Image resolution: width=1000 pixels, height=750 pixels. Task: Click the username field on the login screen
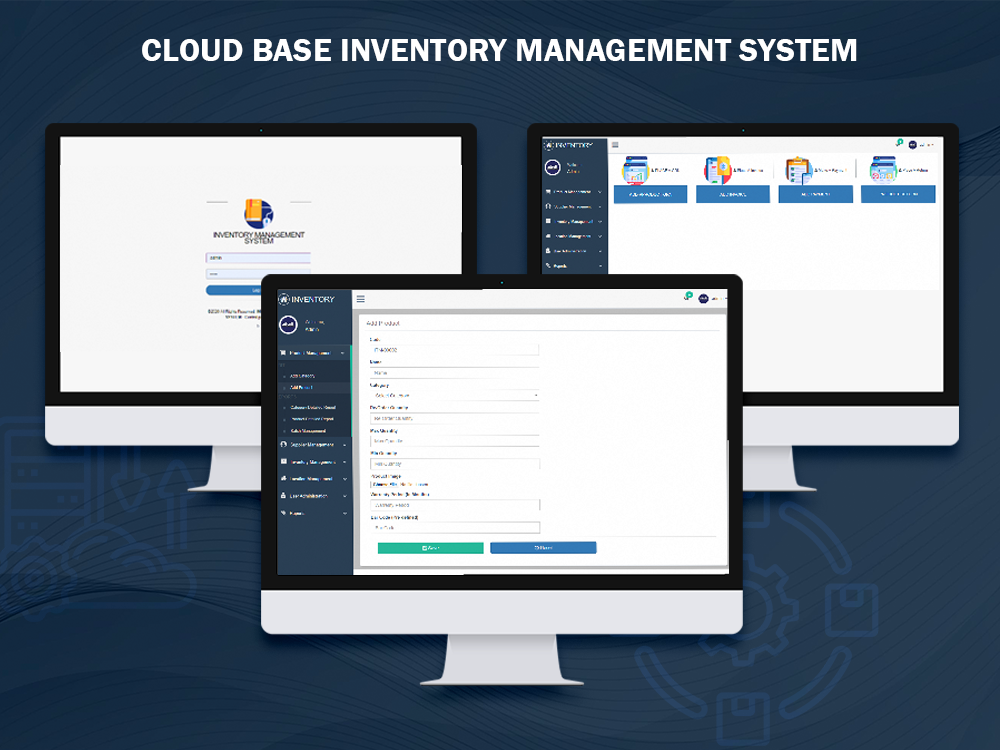[258, 257]
